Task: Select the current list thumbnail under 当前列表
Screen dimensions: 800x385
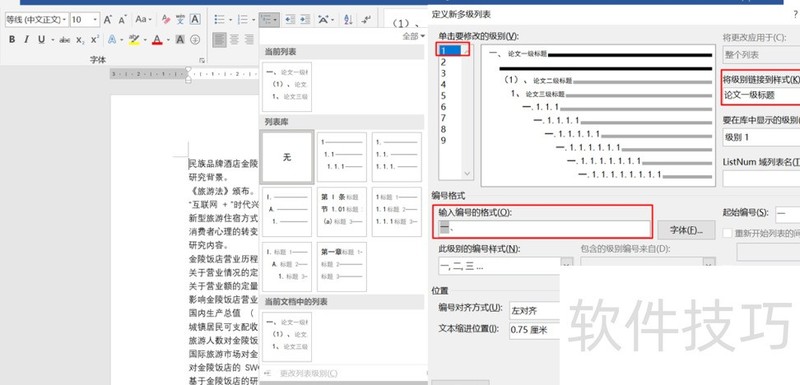Action: point(287,87)
